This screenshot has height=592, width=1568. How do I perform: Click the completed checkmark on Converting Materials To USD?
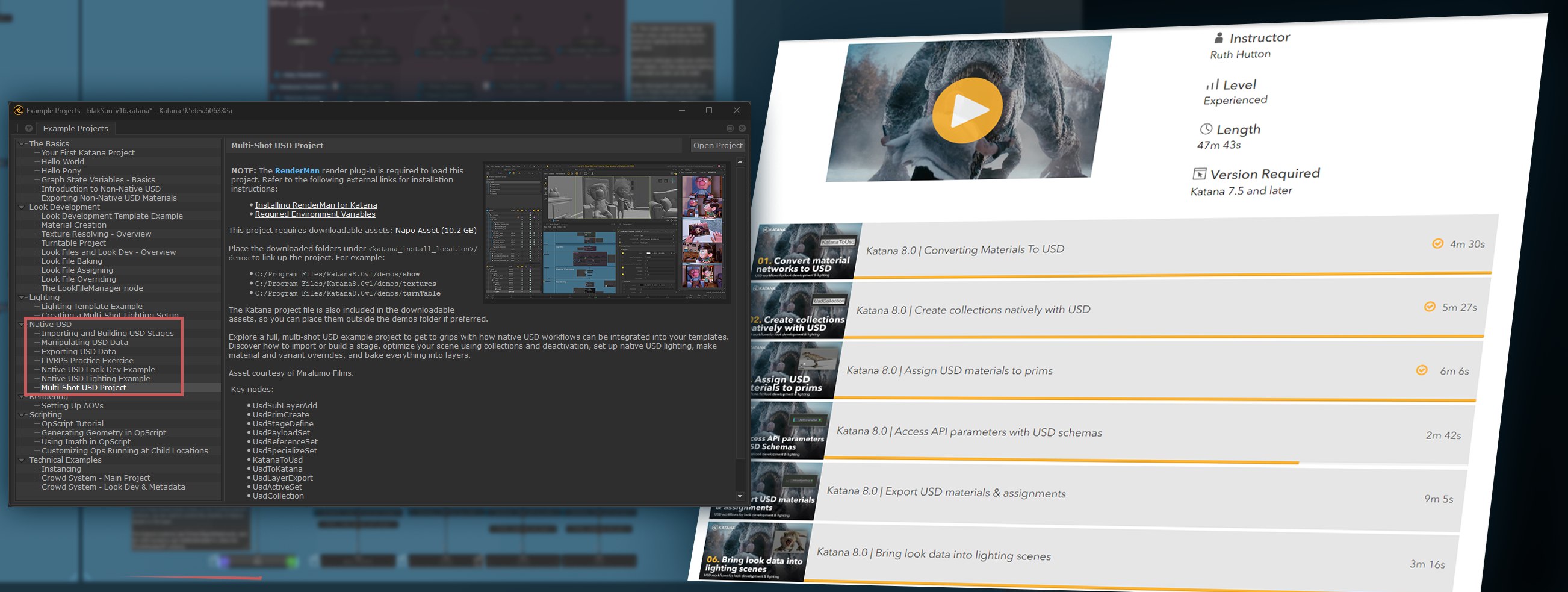pyautogui.click(x=1437, y=244)
